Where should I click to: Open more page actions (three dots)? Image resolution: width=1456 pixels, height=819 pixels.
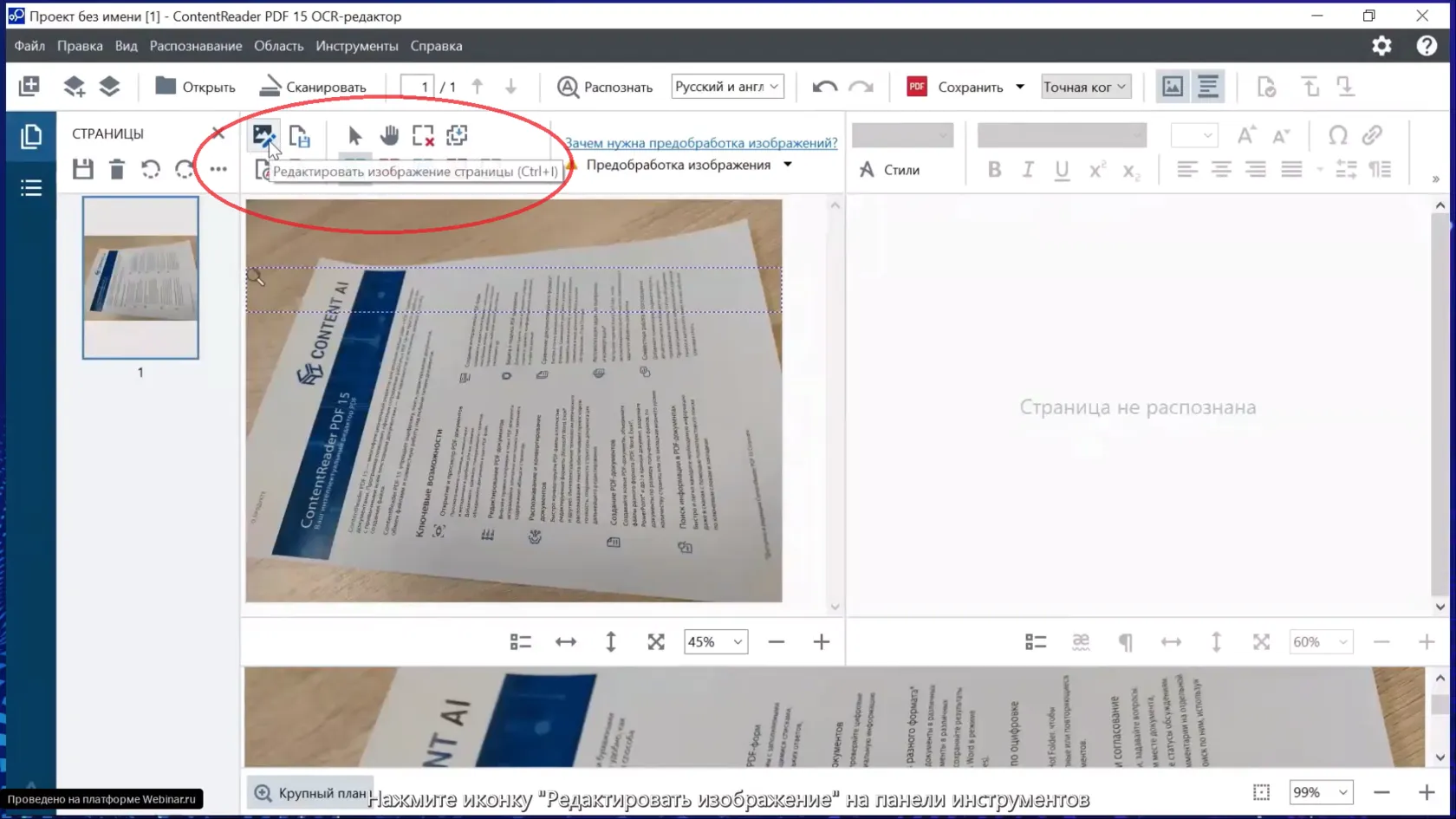coord(218,169)
